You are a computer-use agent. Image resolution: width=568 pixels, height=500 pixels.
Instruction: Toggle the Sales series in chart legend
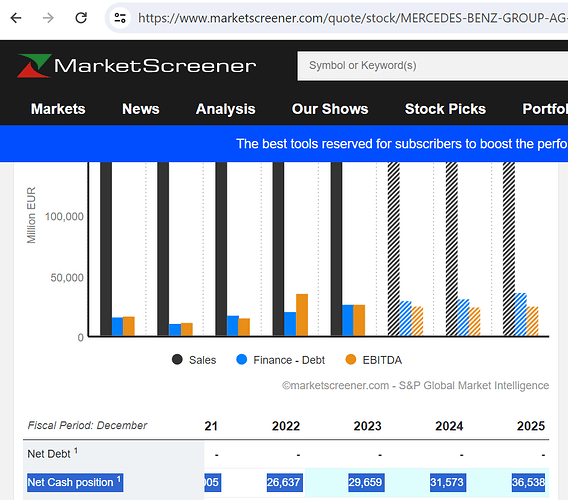point(194,360)
